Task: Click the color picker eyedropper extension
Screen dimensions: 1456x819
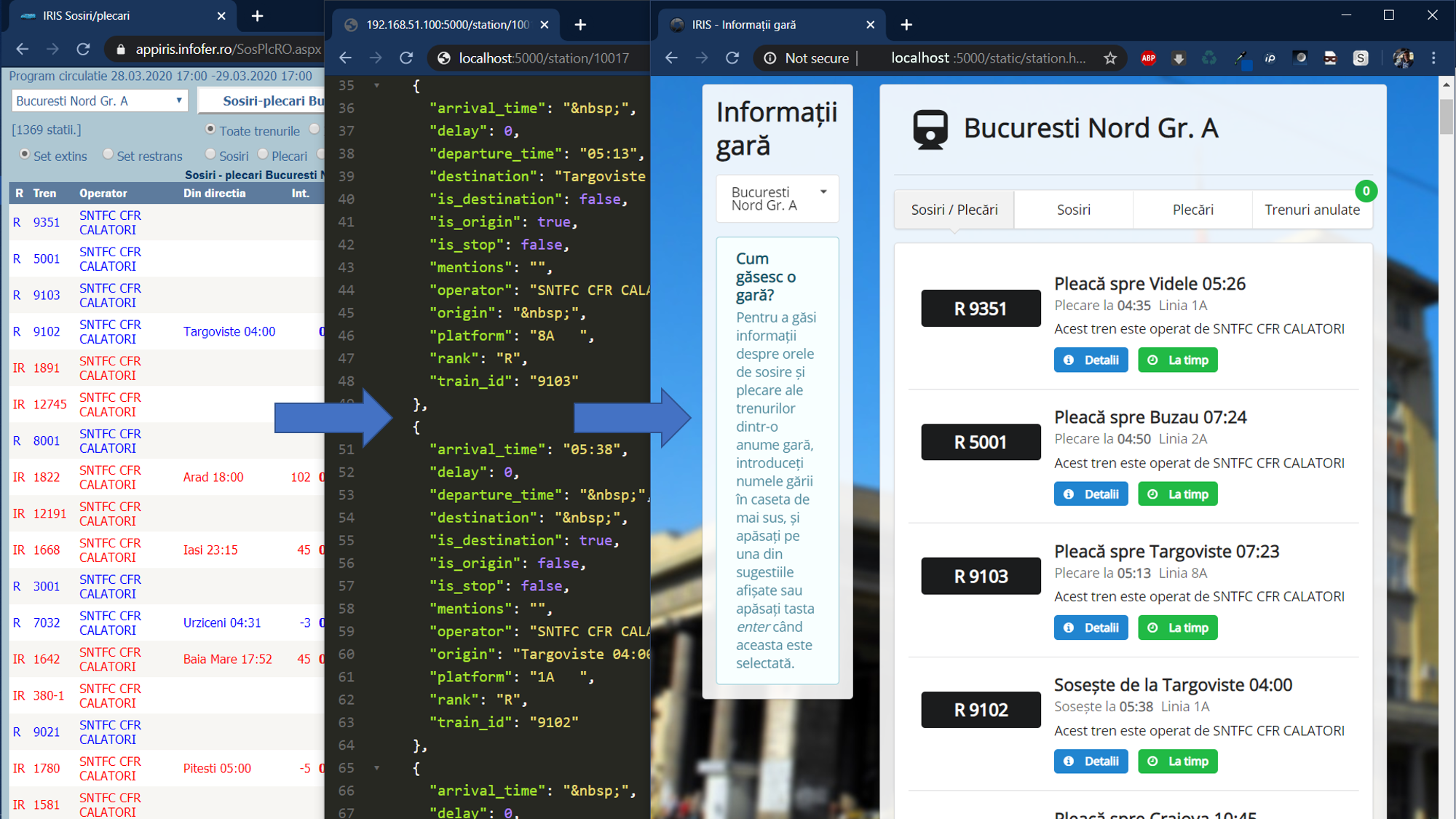Action: [x=1241, y=58]
